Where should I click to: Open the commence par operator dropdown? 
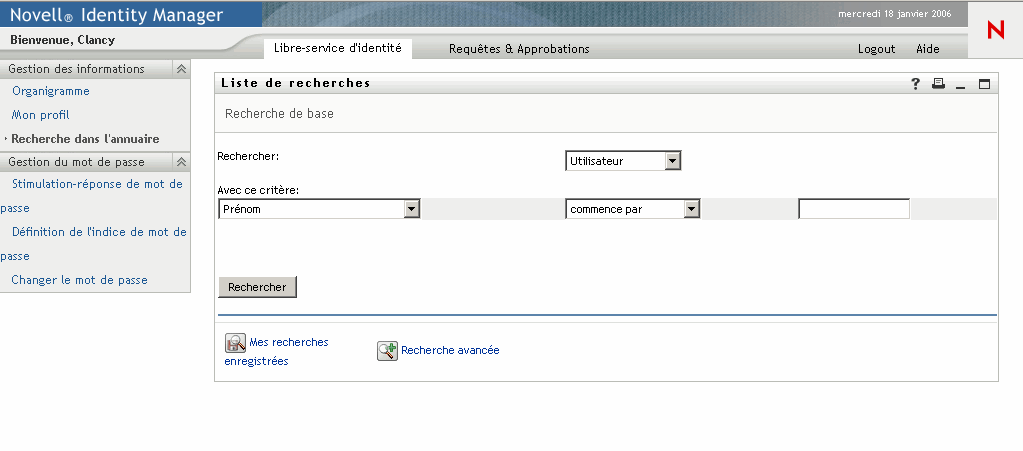click(x=632, y=209)
